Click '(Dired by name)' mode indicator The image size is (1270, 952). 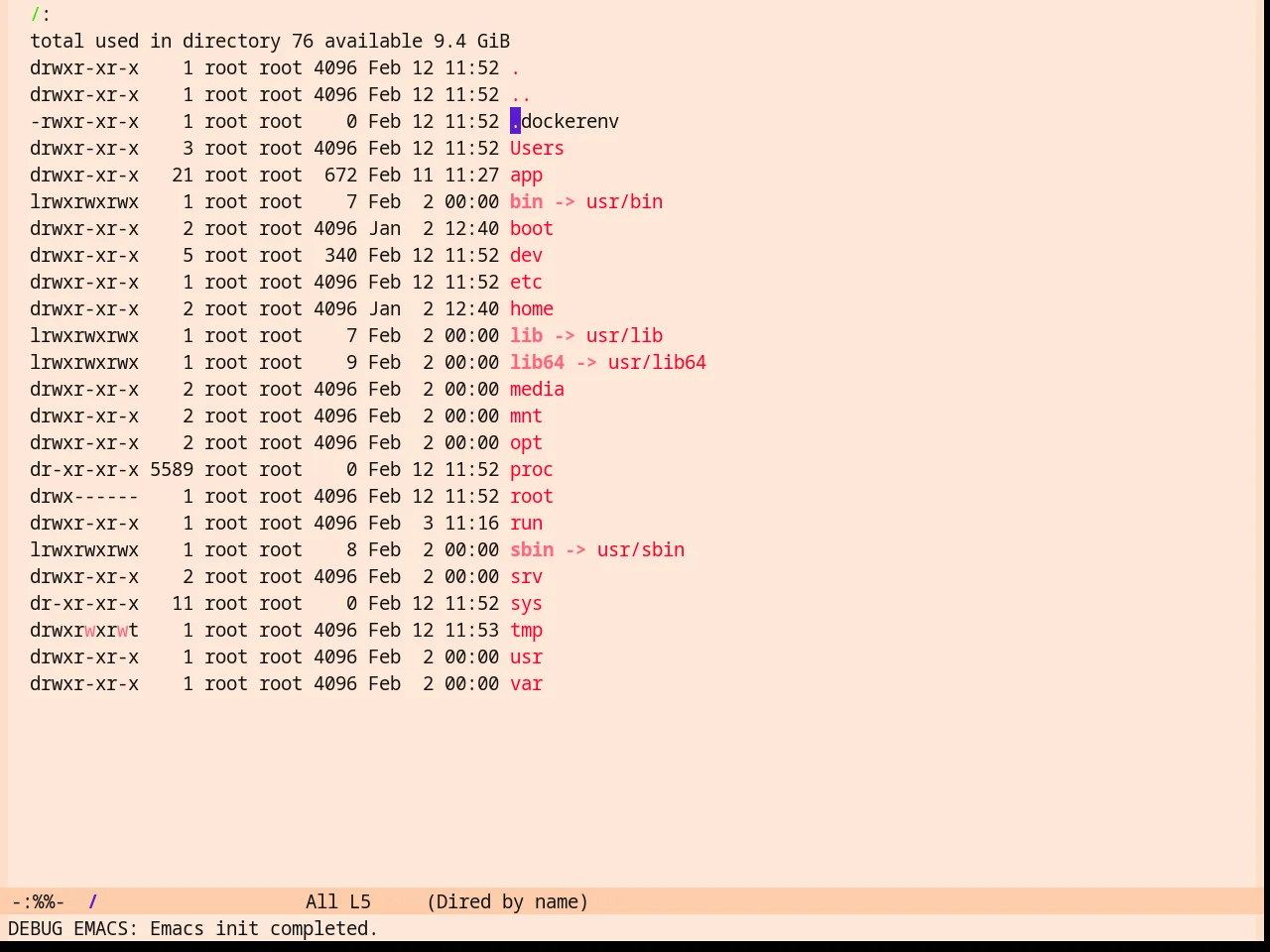click(508, 902)
